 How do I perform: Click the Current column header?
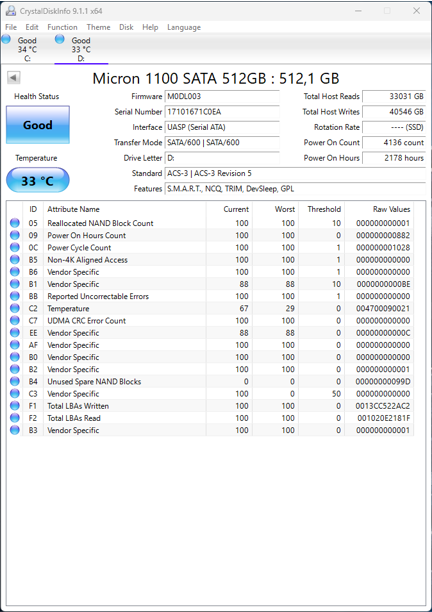click(229, 209)
